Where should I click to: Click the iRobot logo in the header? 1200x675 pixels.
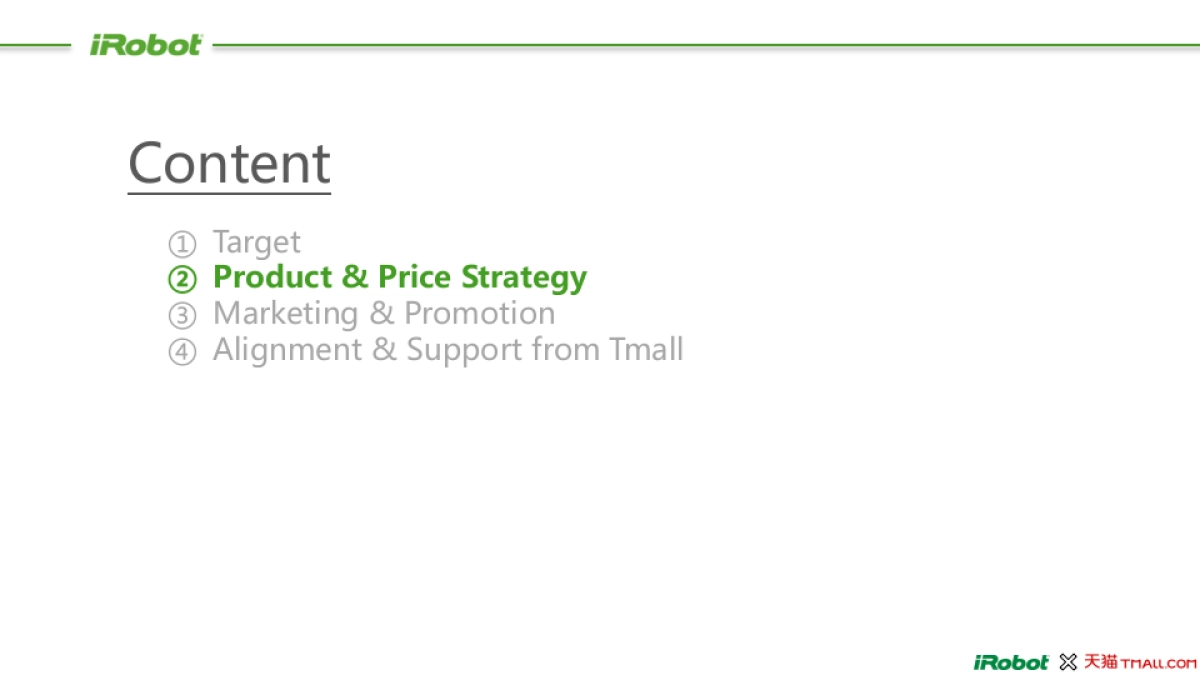[146, 45]
